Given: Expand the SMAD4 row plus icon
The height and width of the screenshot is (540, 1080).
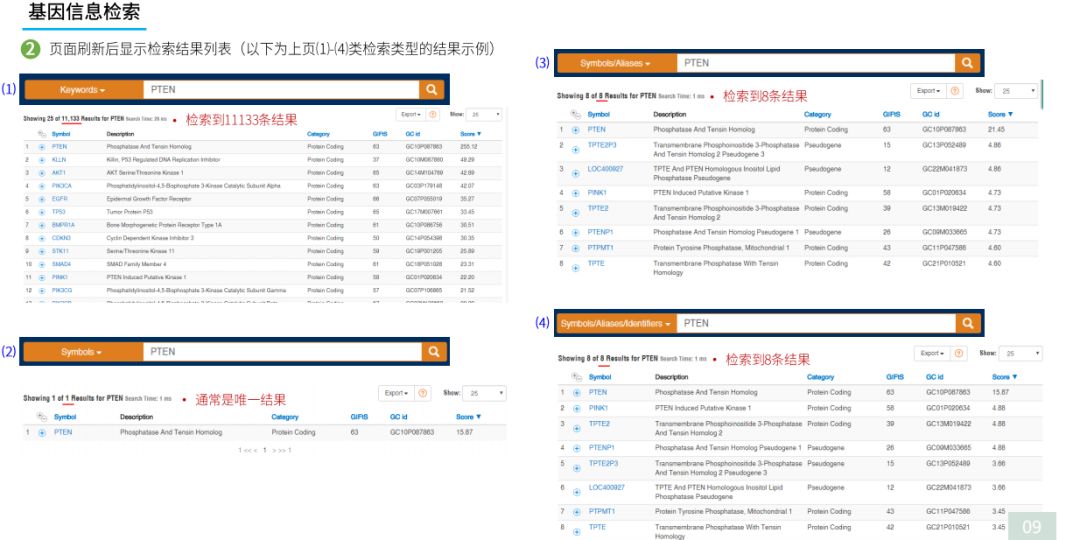Looking at the screenshot, I should point(41,264).
